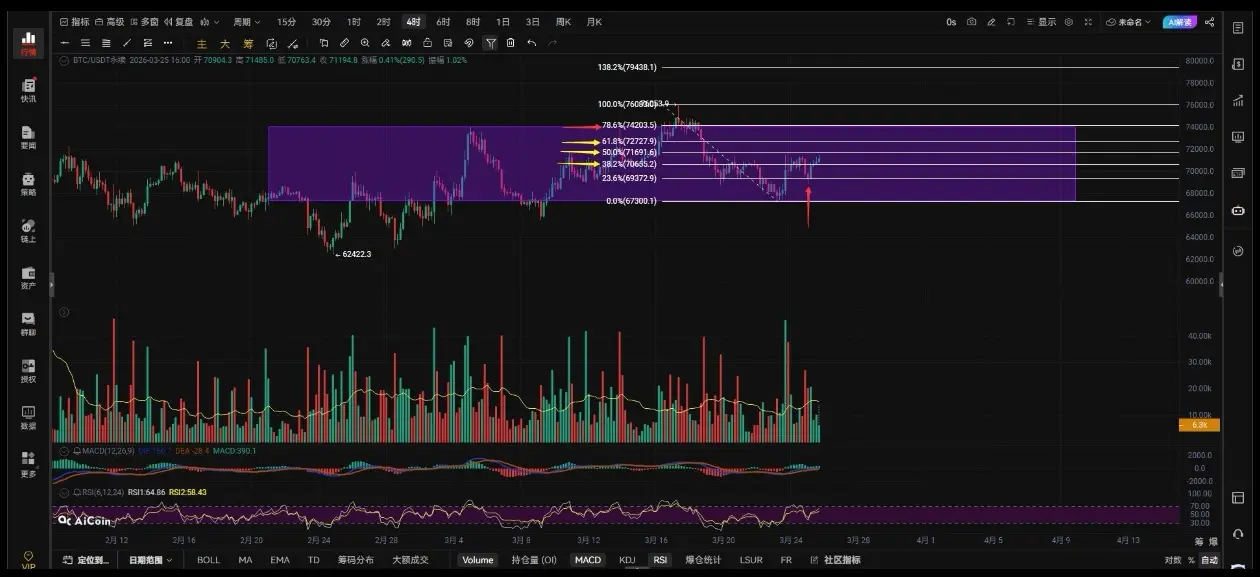Viewport: 1260px width, 577px height.
Task: Click the 多窗 multi-window button
Action: (x=144, y=21)
